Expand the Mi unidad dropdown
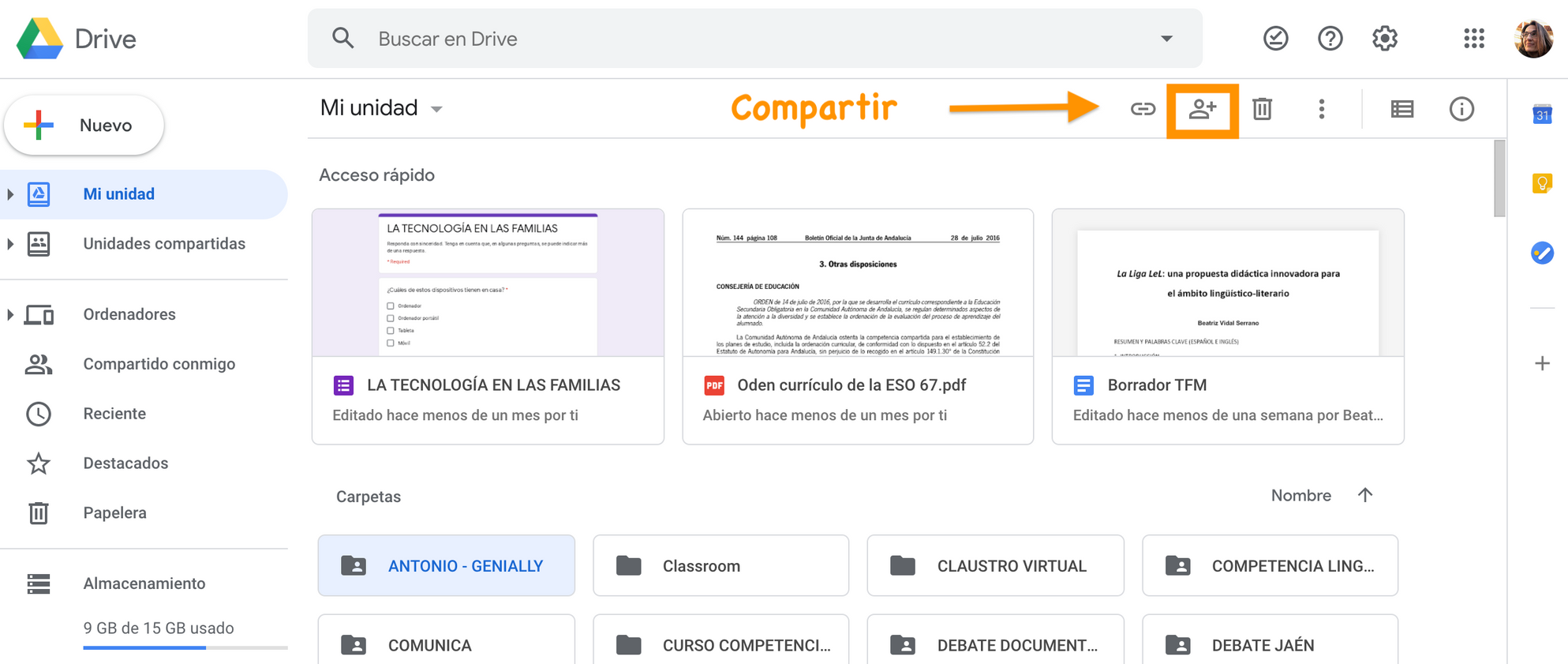Image resolution: width=1568 pixels, height=664 pixels. pyautogui.click(x=436, y=109)
